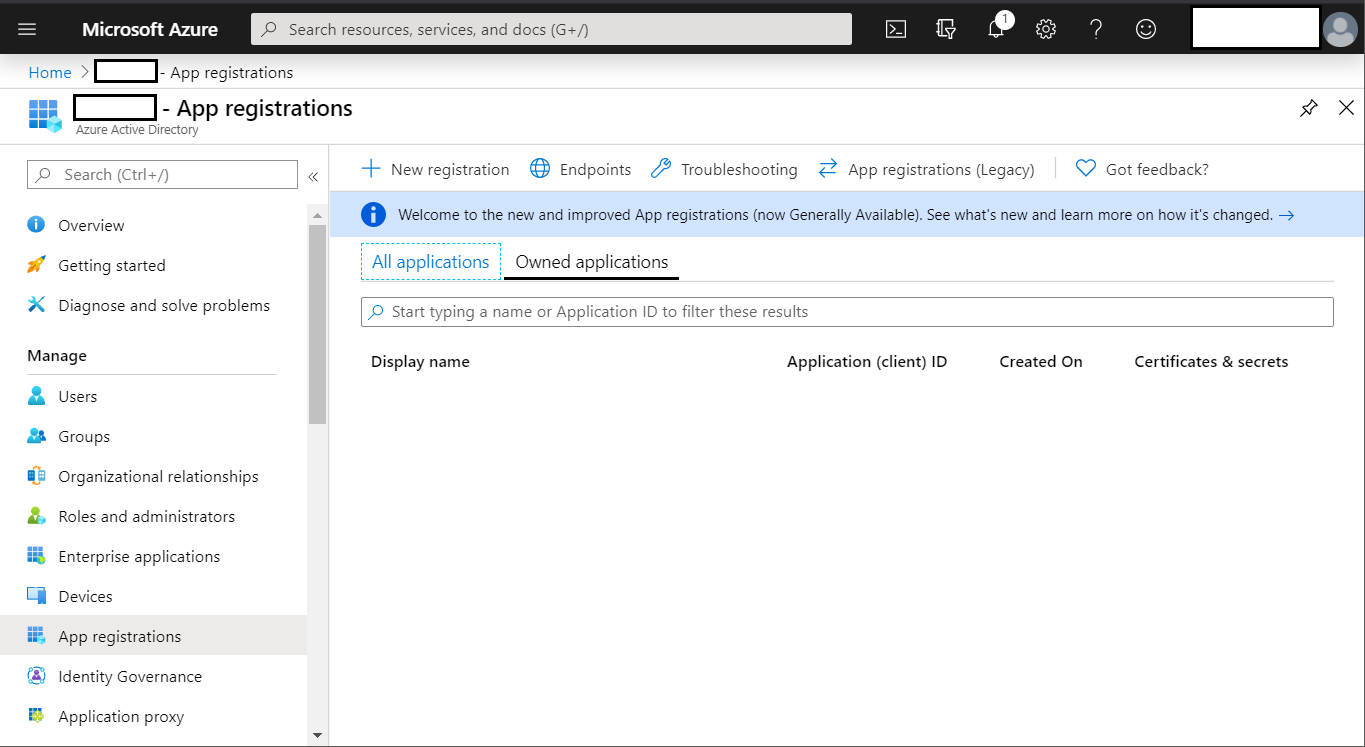Click the Users icon in the sidebar
The height and width of the screenshot is (747, 1365).
pyautogui.click(x=36, y=396)
